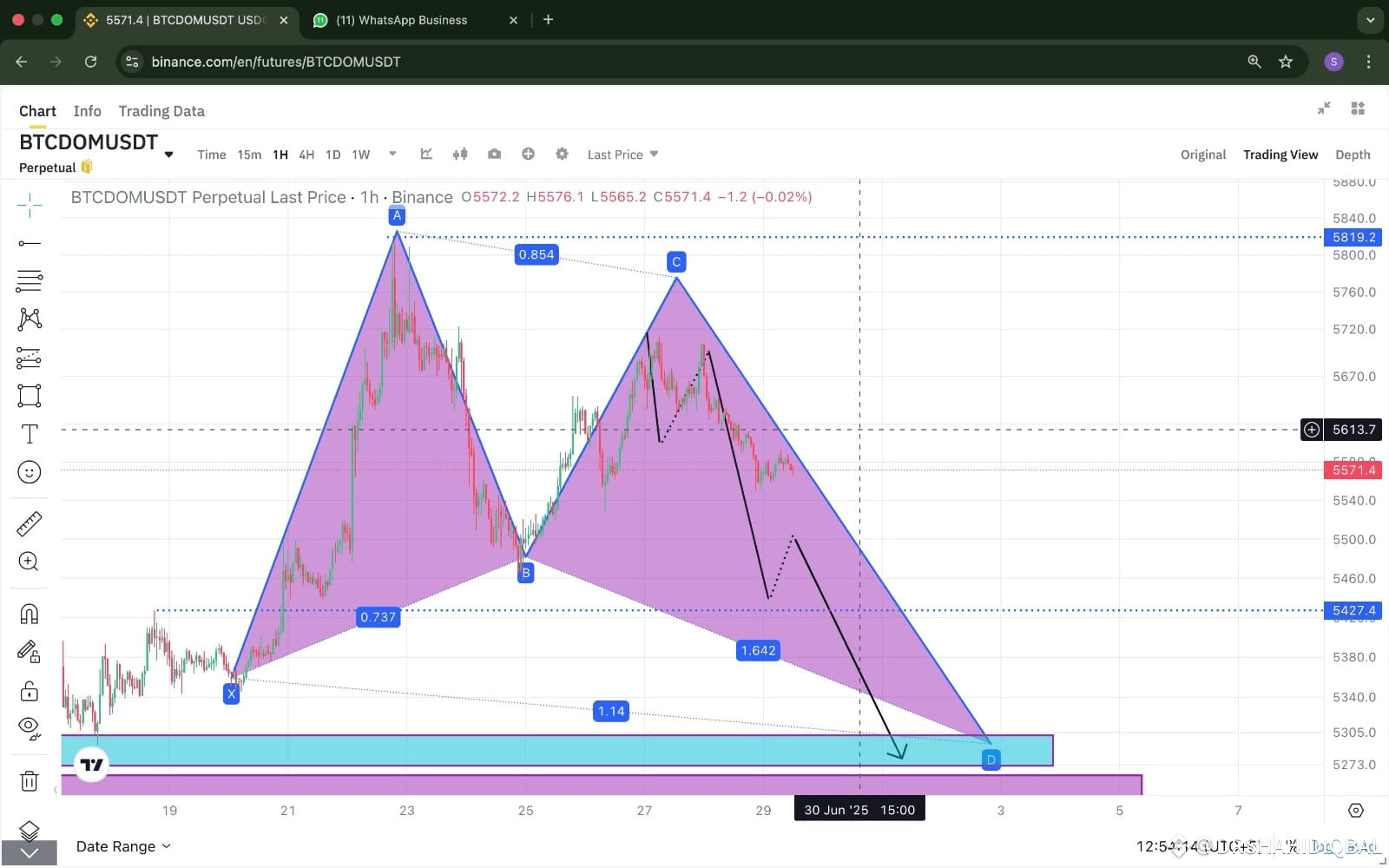Open the Chrome tab search dropdown
Screen dimensions: 1389x868
1370,20
